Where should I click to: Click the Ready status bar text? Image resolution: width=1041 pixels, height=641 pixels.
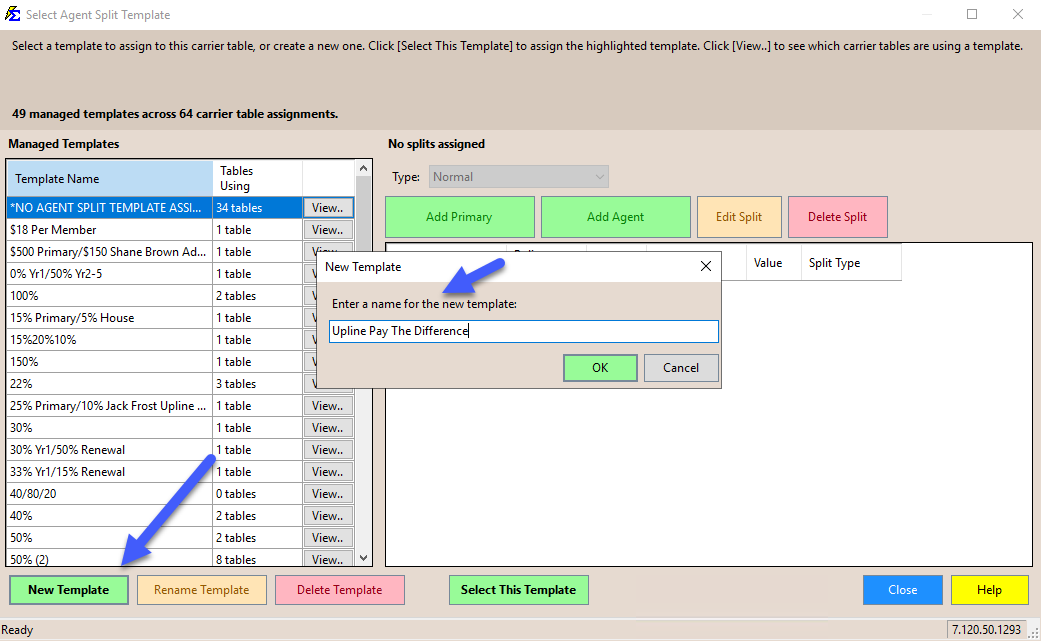pos(17,630)
